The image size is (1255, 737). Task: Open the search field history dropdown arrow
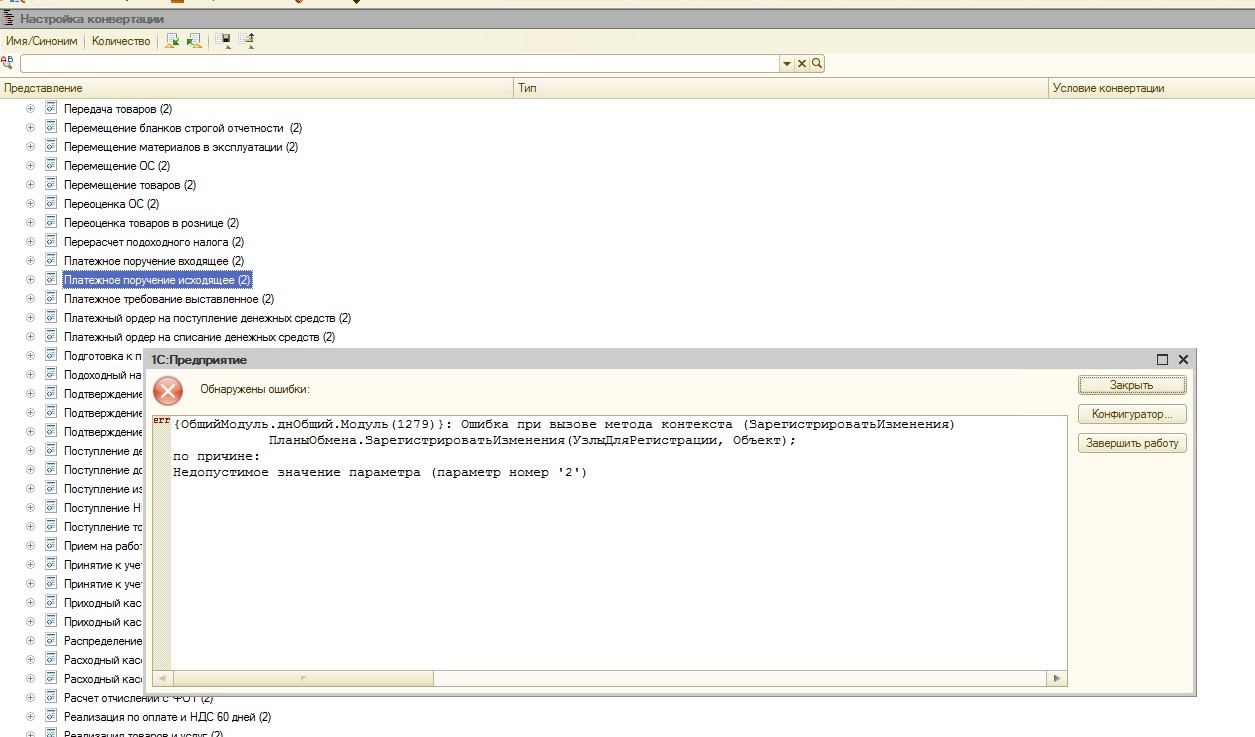click(x=787, y=64)
